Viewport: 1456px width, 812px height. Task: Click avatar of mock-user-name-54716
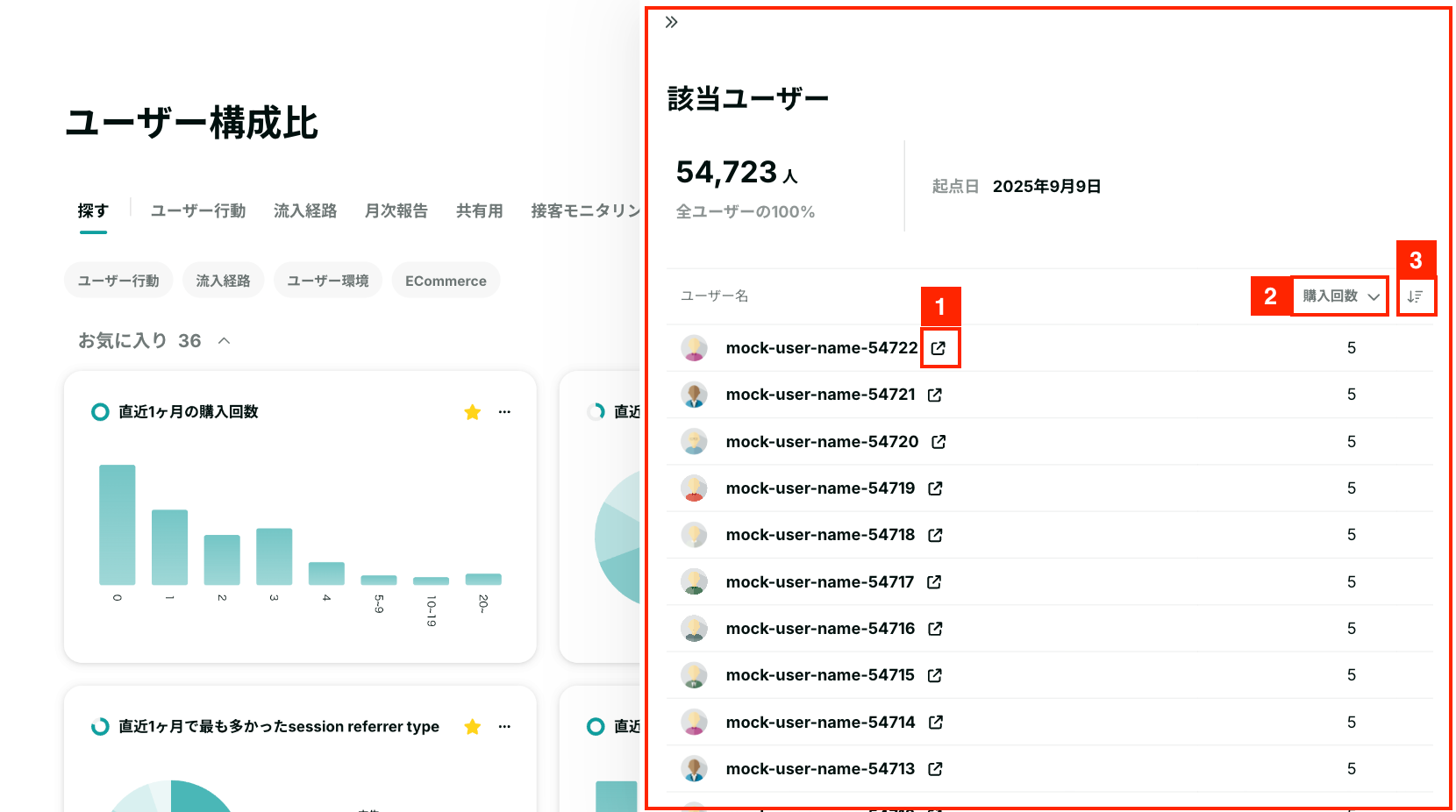click(695, 629)
